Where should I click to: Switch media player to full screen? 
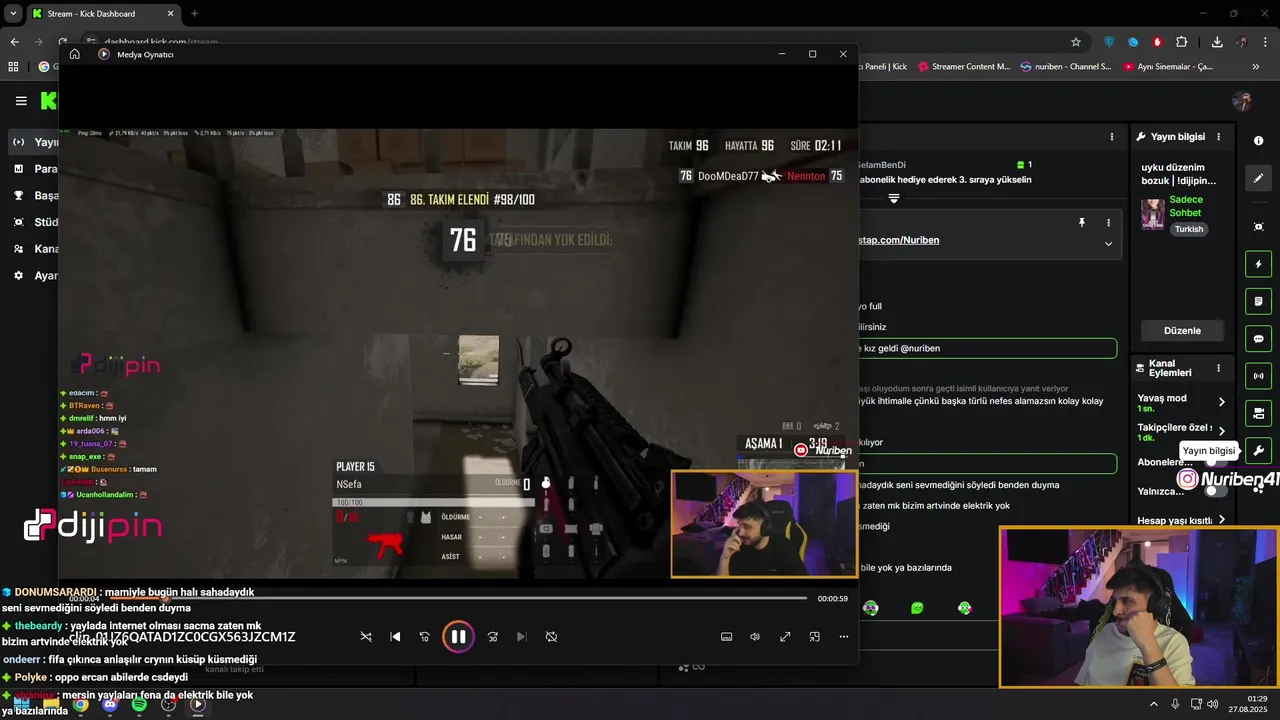785,637
